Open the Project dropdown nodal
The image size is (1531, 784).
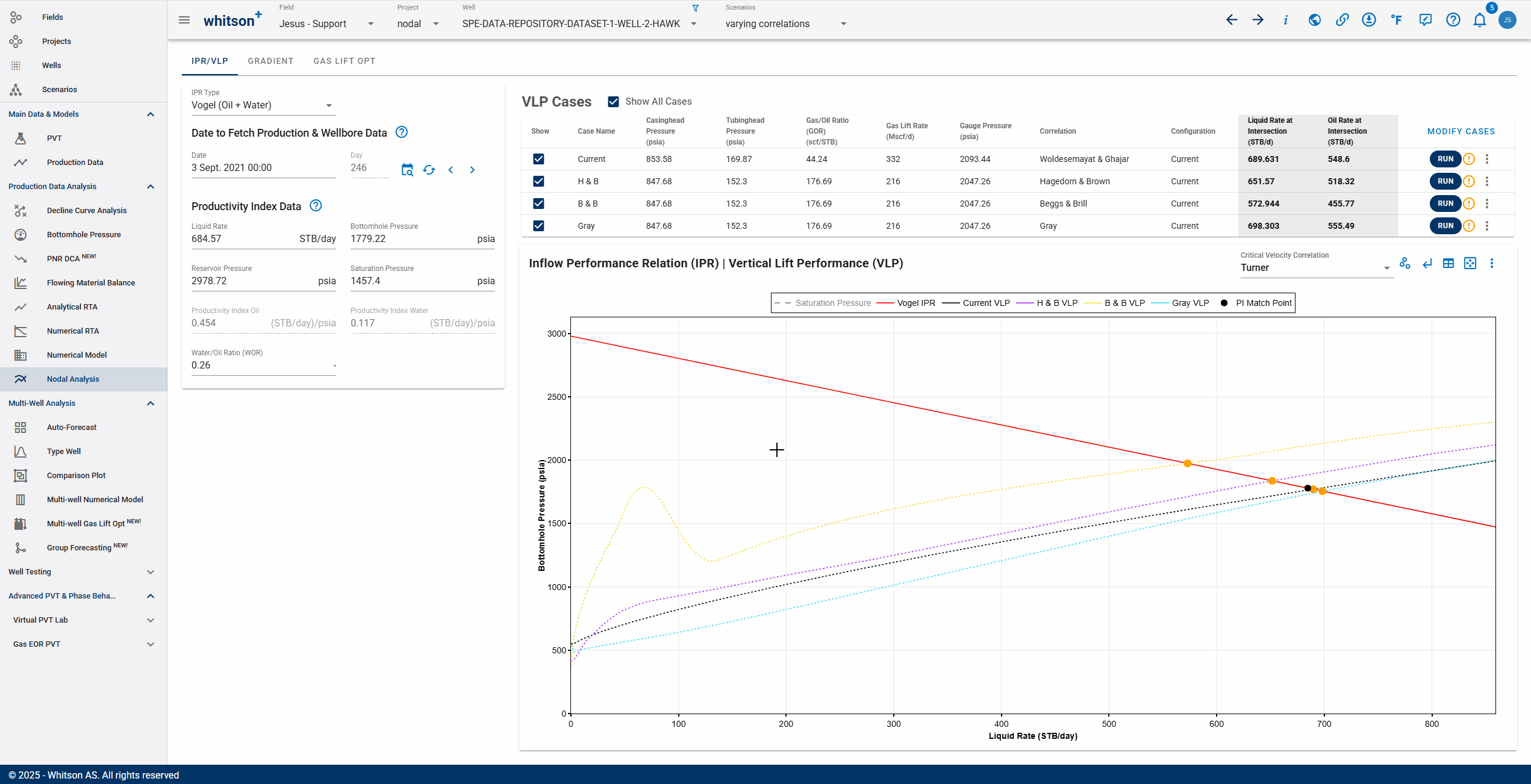point(418,23)
